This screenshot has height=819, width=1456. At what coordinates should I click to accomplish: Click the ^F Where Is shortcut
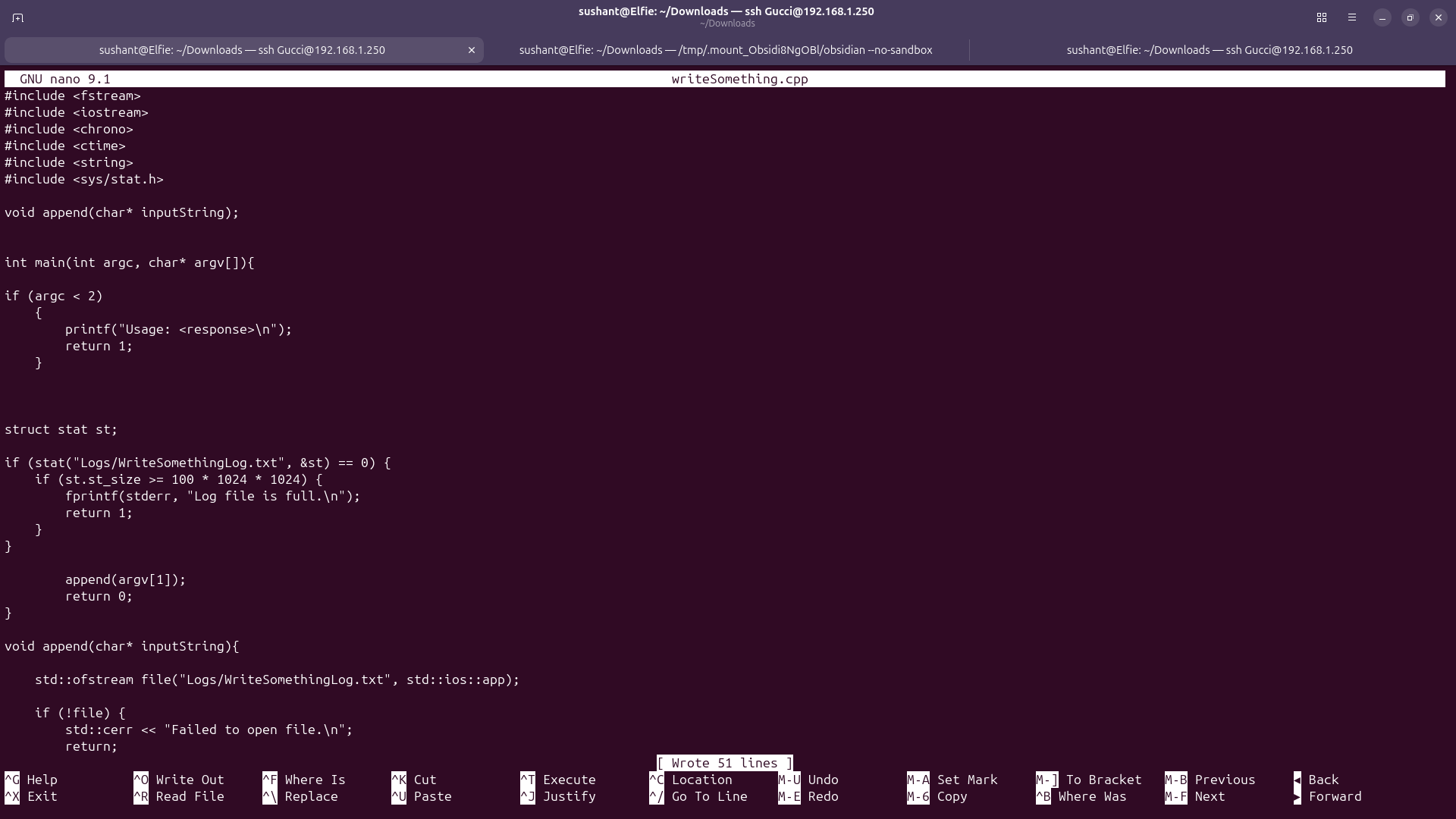tap(304, 780)
